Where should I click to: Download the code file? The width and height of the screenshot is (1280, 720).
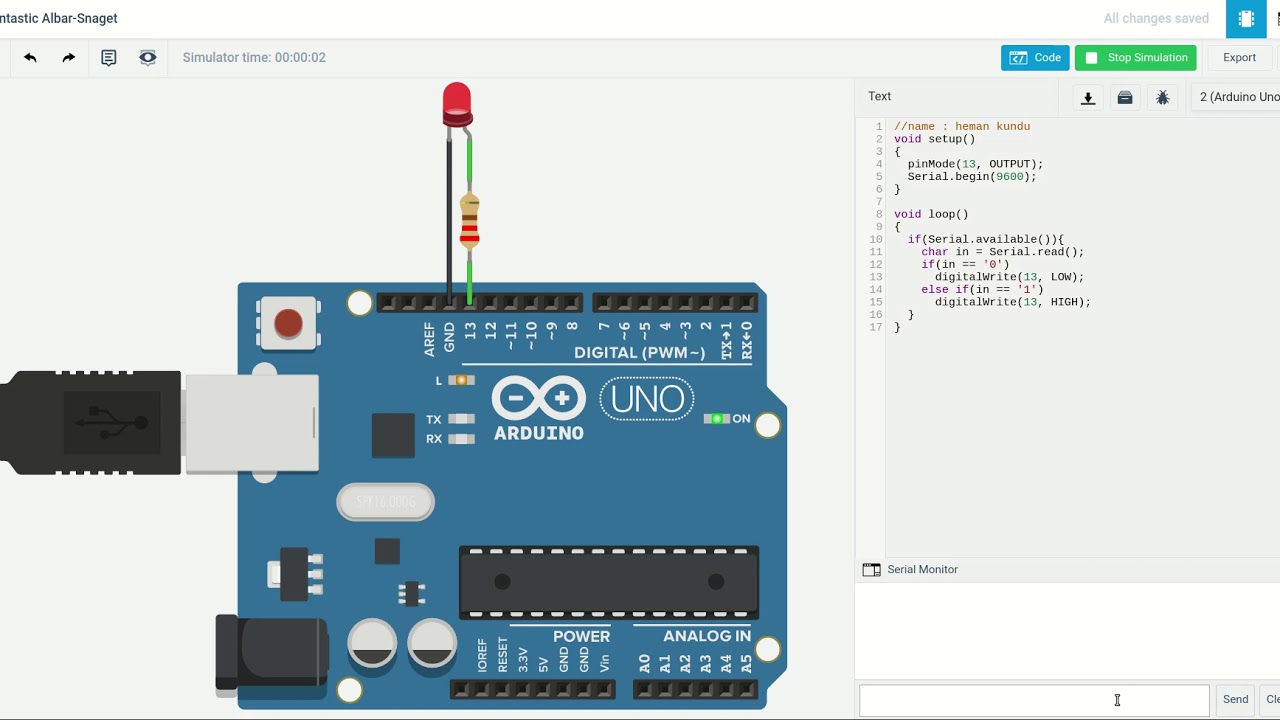[1088, 97]
